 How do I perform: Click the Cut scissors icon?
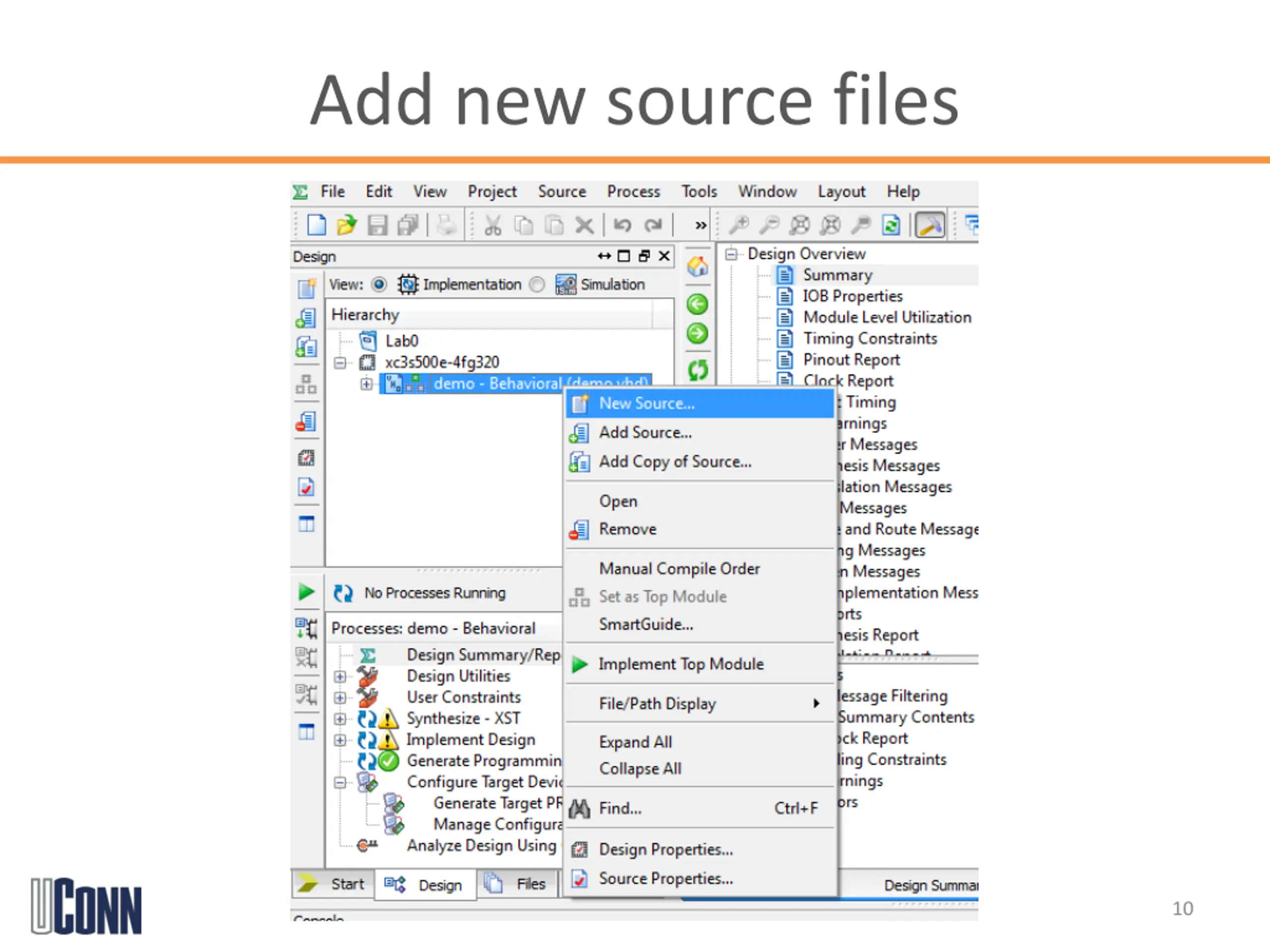click(493, 225)
